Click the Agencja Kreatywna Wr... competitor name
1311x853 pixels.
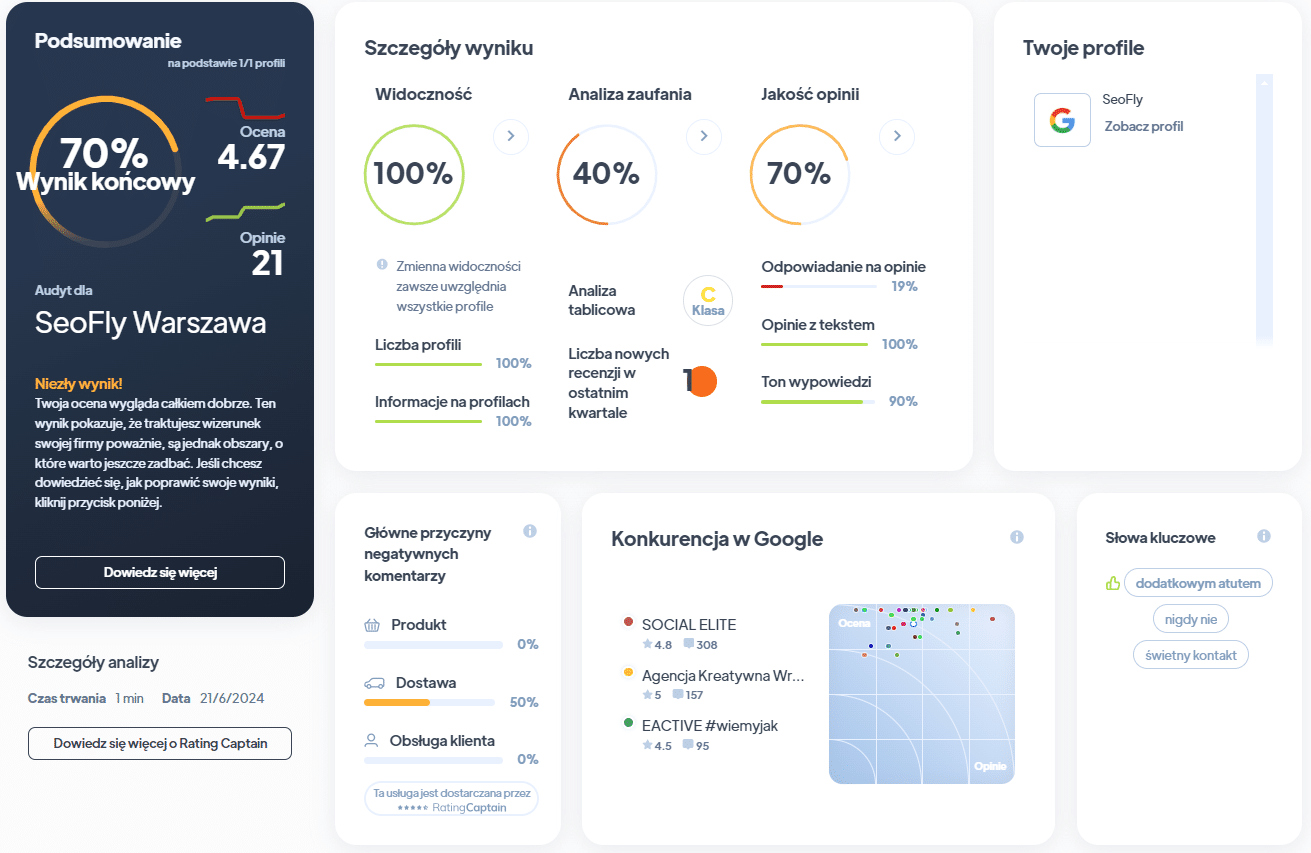click(723, 675)
